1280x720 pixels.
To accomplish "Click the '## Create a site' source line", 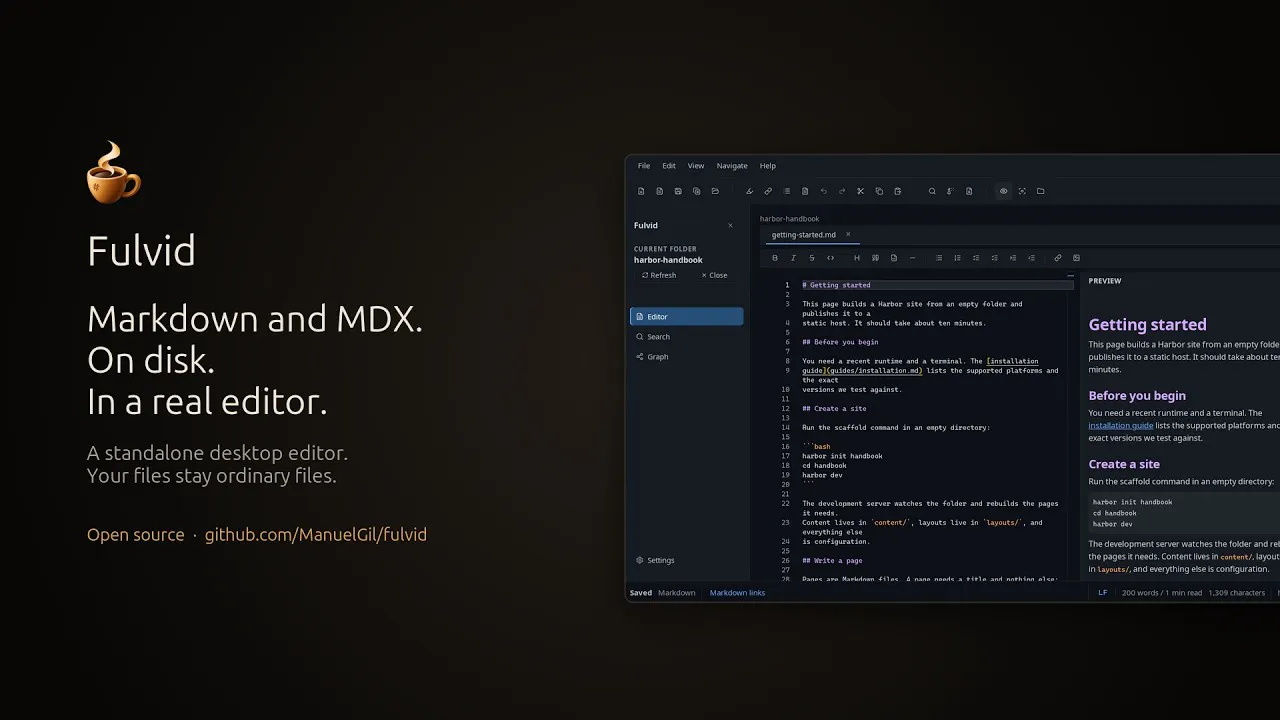I will pos(834,409).
